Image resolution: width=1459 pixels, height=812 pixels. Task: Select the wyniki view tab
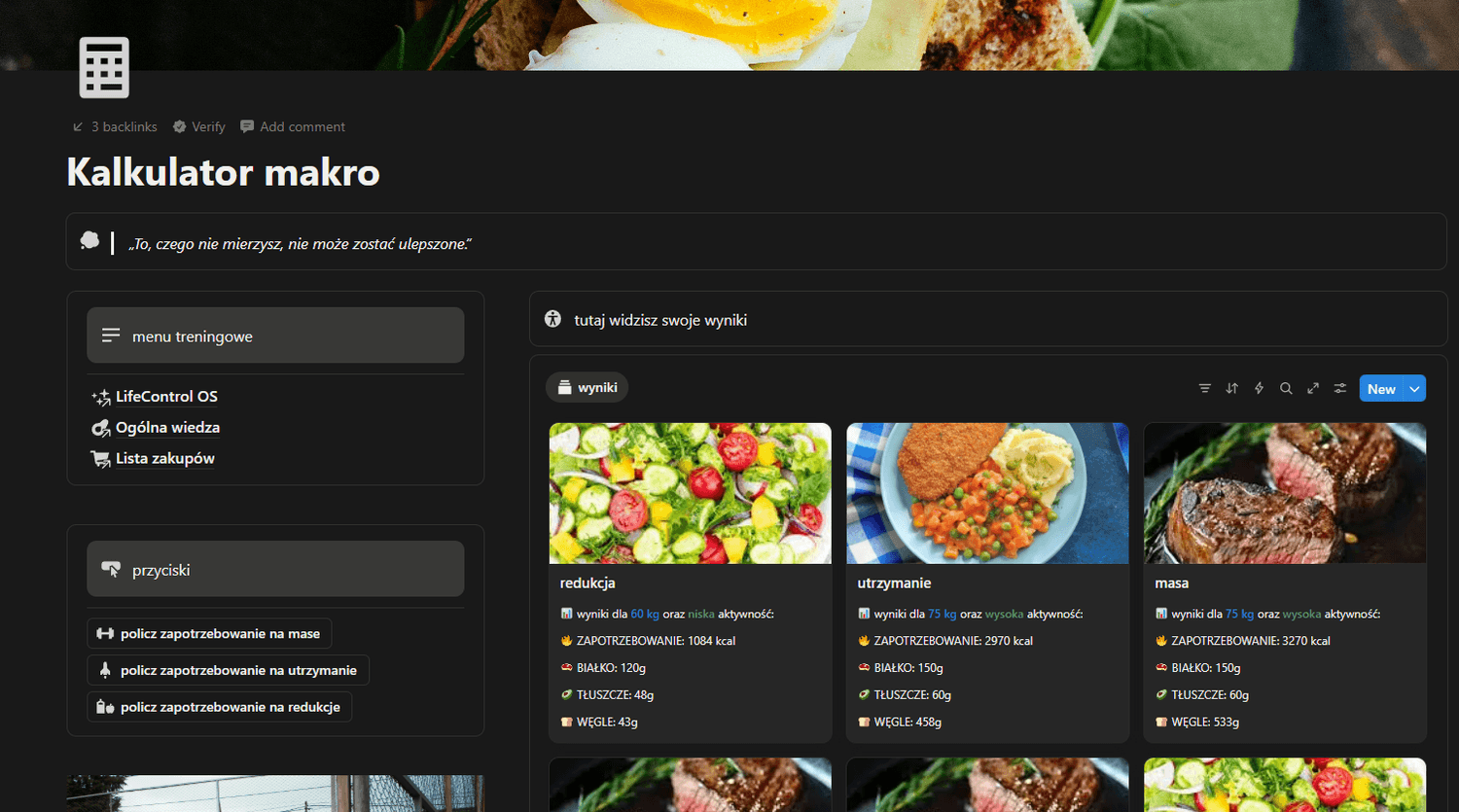coord(587,387)
